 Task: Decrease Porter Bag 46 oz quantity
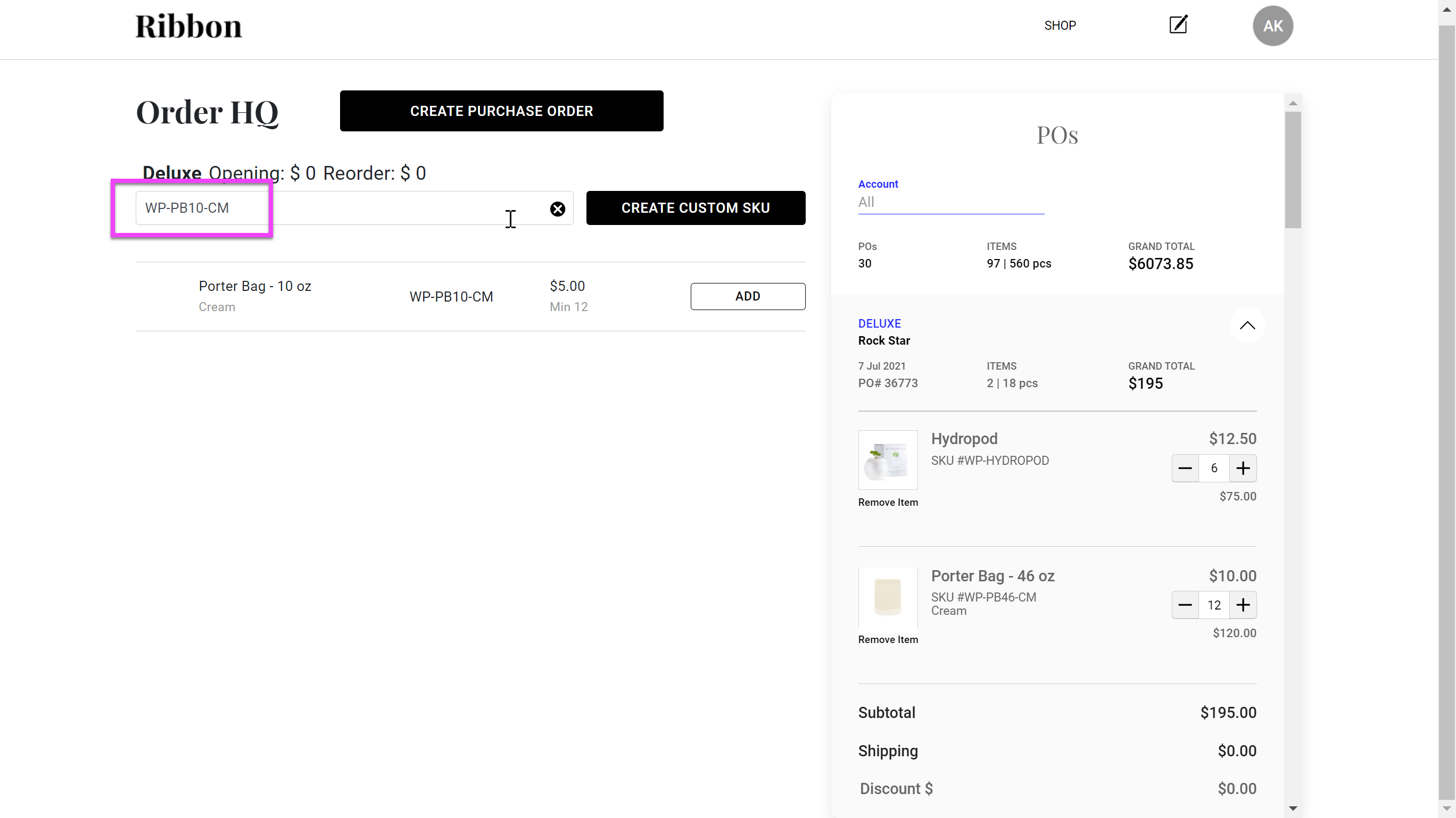tap(1185, 605)
